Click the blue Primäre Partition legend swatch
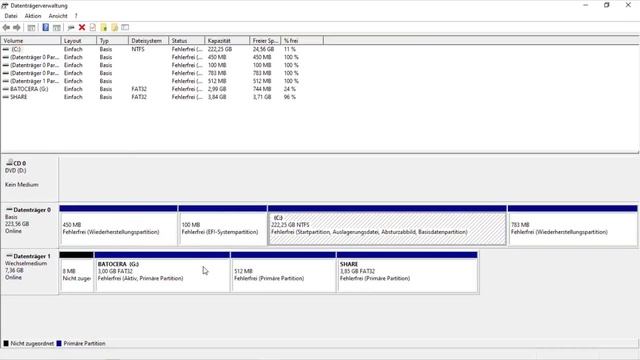Viewport: 640px width, 360px height. [x=59, y=343]
